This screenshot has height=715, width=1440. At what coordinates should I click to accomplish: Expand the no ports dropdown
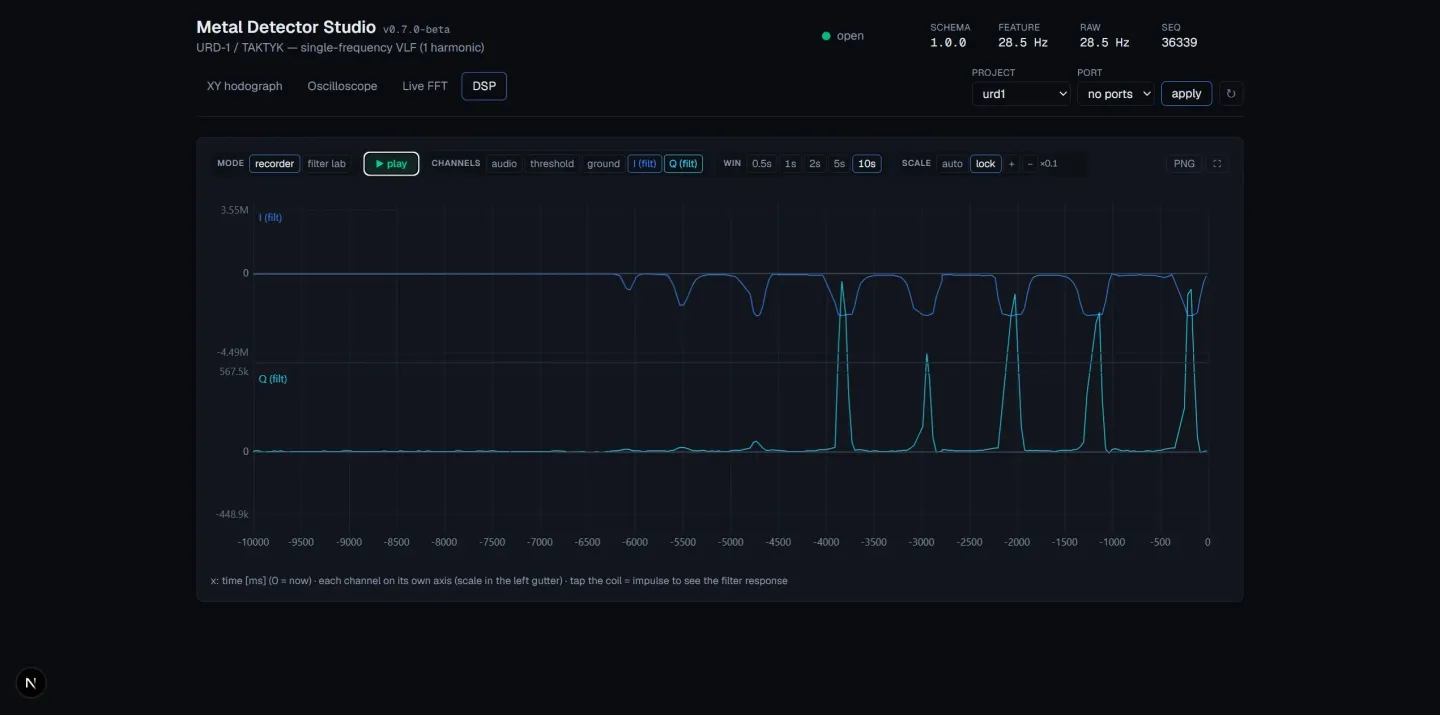click(x=1115, y=94)
